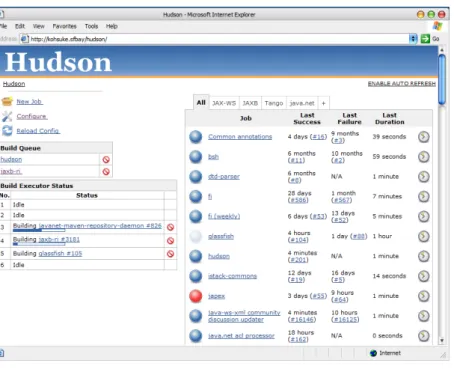Schedule a build for hudson job
The height and width of the screenshot is (369, 454).
point(424,256)
